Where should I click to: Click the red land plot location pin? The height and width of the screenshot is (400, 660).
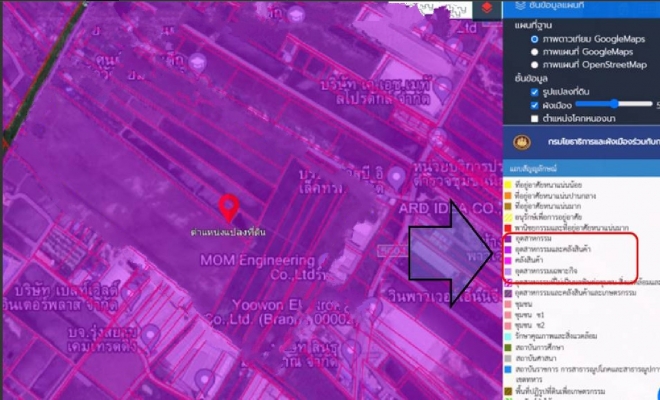coord(229,207)
